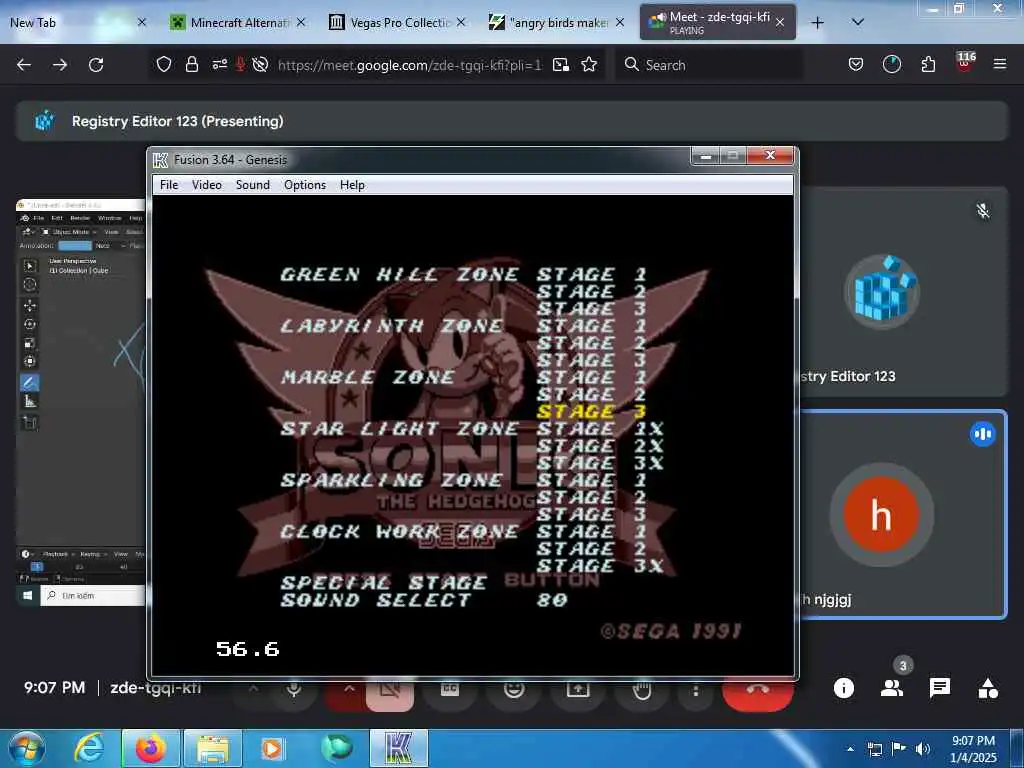The image size is (1024, 768).
Task: Open a new tab with plus button
Action: (x=817, y=23)
